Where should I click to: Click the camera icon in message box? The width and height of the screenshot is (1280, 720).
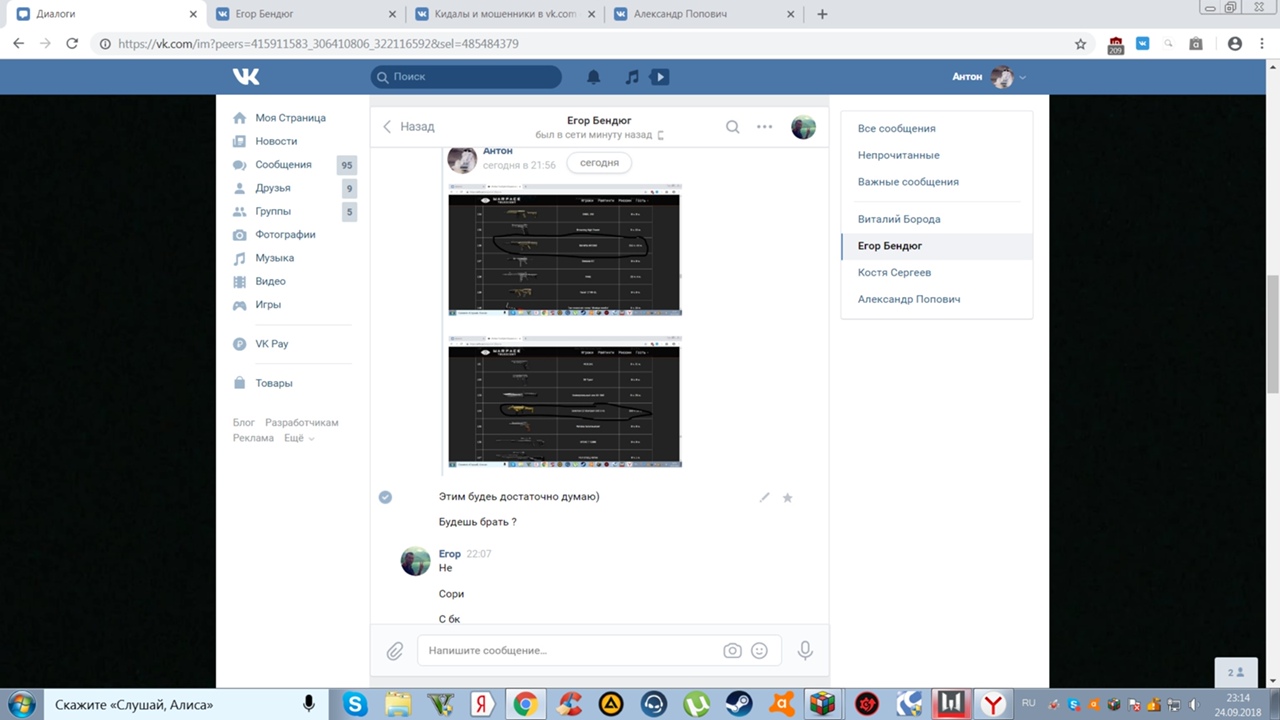coord(732,651)
